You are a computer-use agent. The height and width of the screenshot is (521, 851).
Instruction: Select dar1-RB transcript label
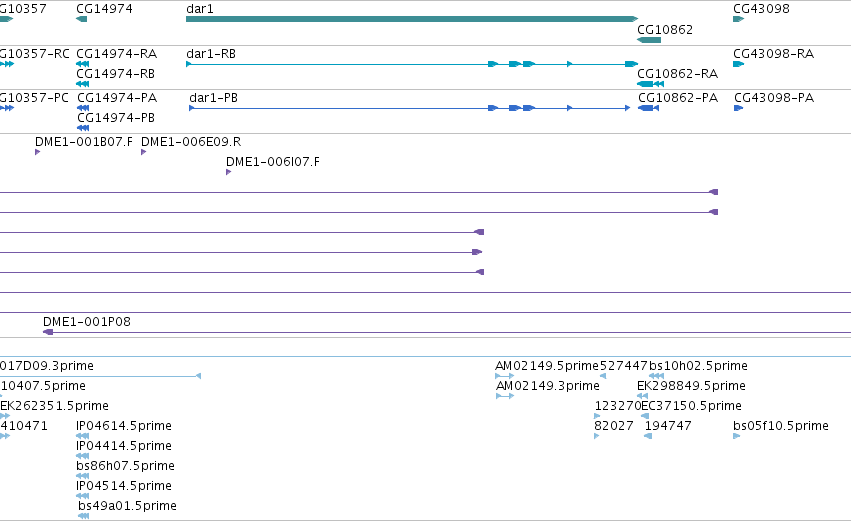coord(211,54)
